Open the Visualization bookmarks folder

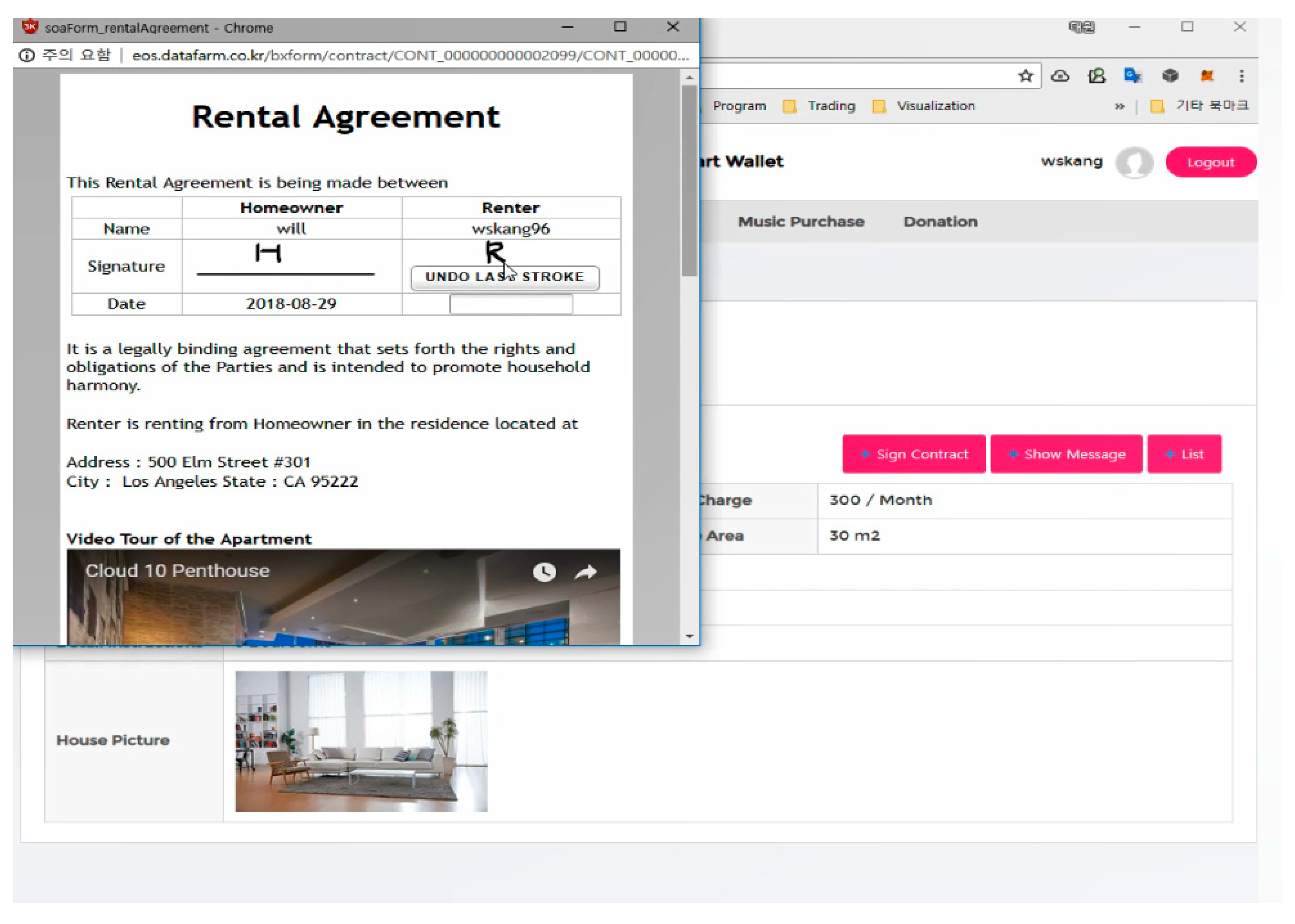tap(924, 107)
